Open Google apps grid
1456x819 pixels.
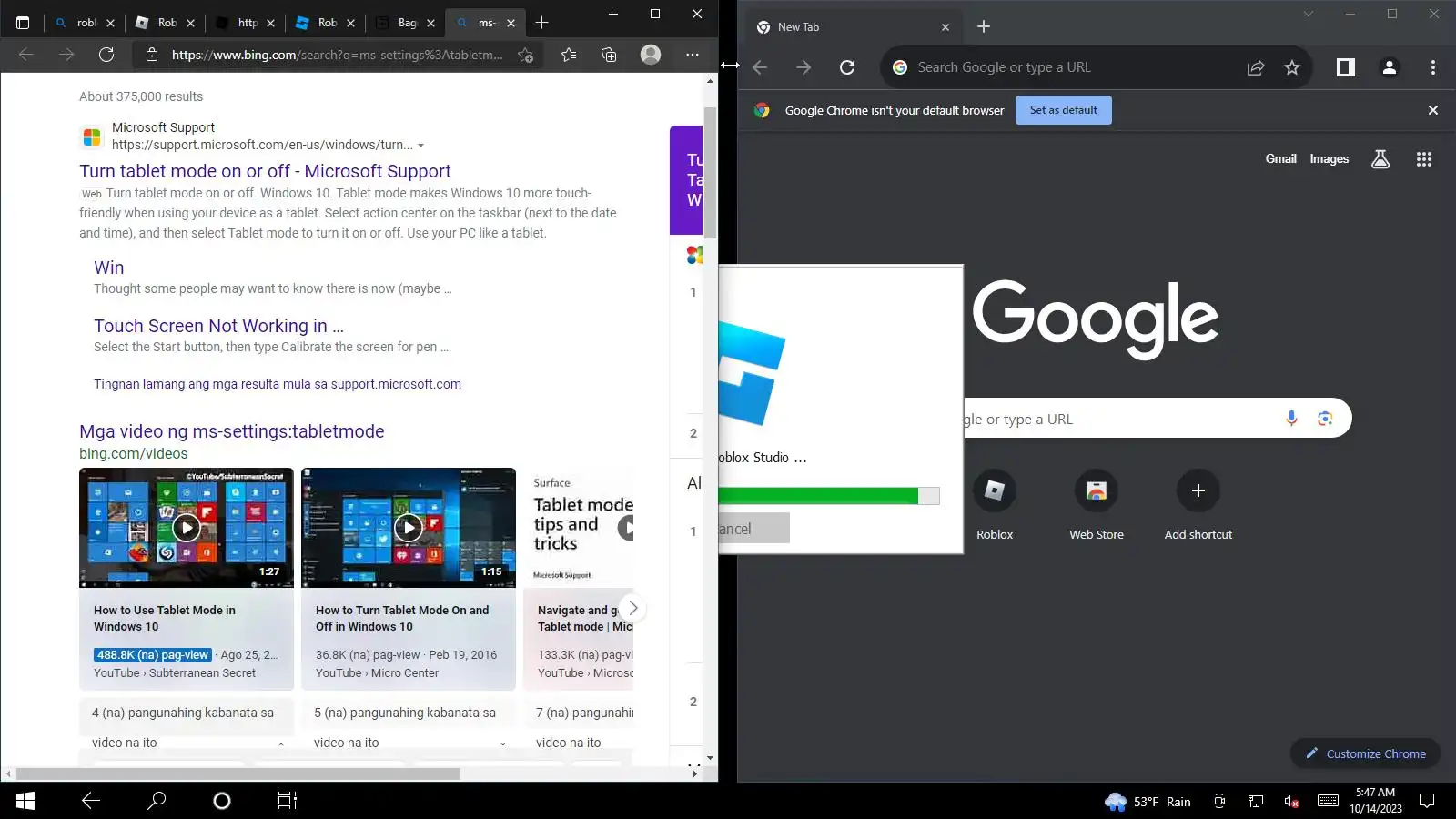(1424, 159)
